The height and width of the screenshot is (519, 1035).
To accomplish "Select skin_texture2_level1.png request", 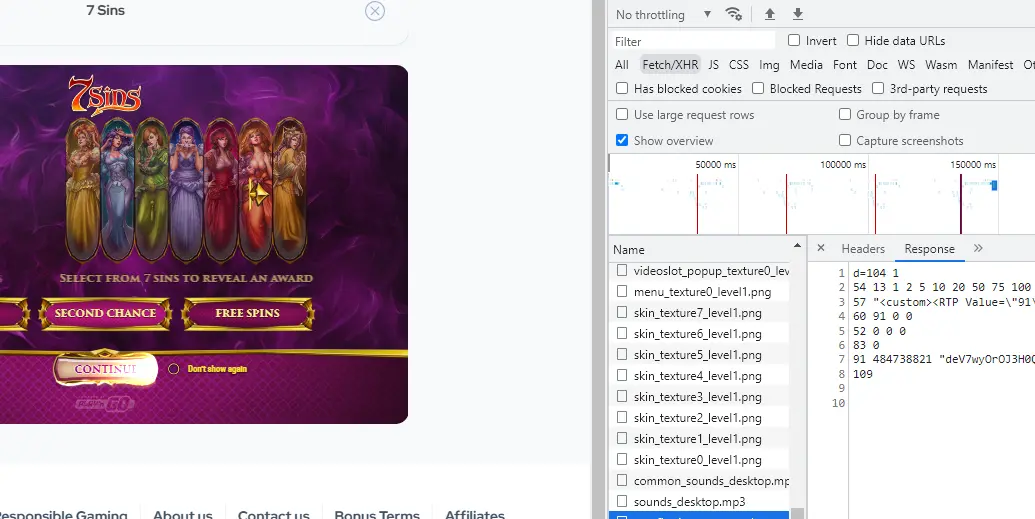I will (700, 418).
